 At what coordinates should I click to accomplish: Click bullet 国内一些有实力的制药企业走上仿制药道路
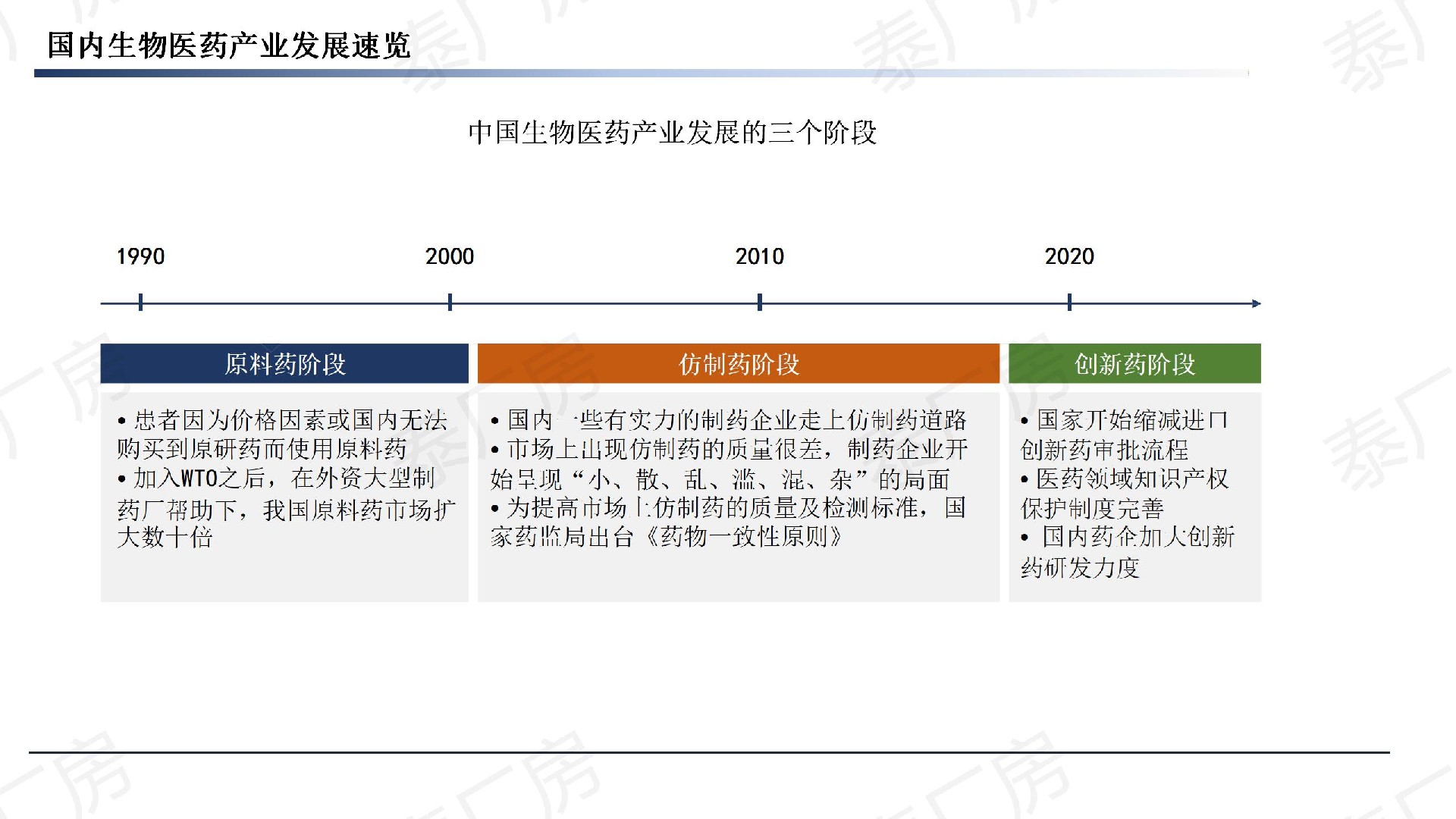point(729,420)
